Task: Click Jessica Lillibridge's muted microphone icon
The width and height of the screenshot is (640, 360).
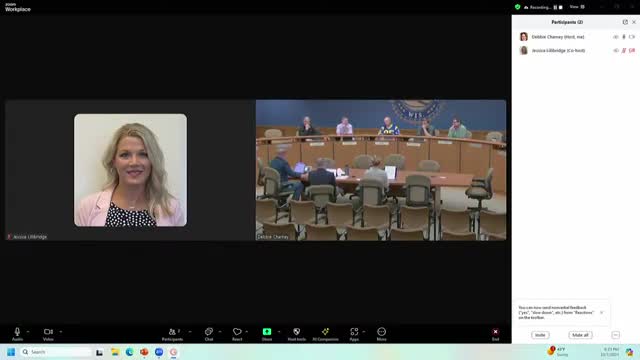Action: point(624,51)
